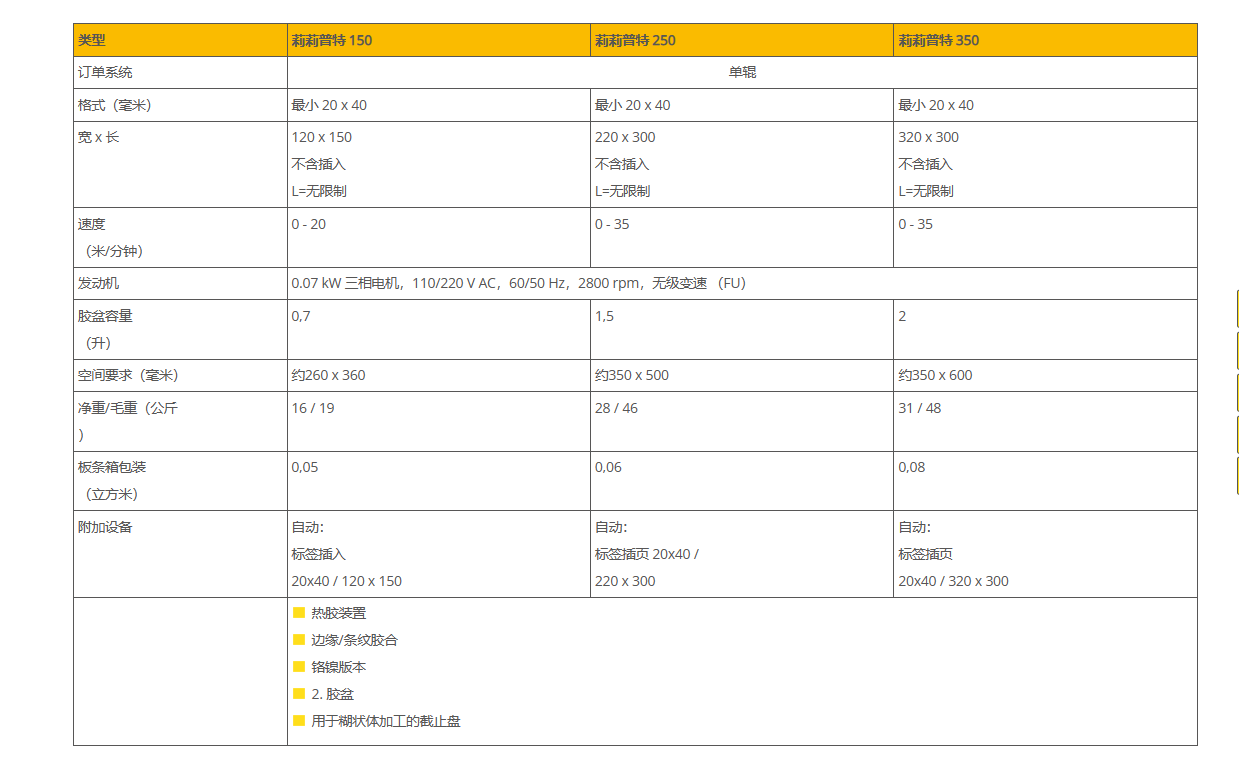Screen dimensions: 1239x775
Task: Click the 0.07 kW motor specification text
Action: (518, 283)
